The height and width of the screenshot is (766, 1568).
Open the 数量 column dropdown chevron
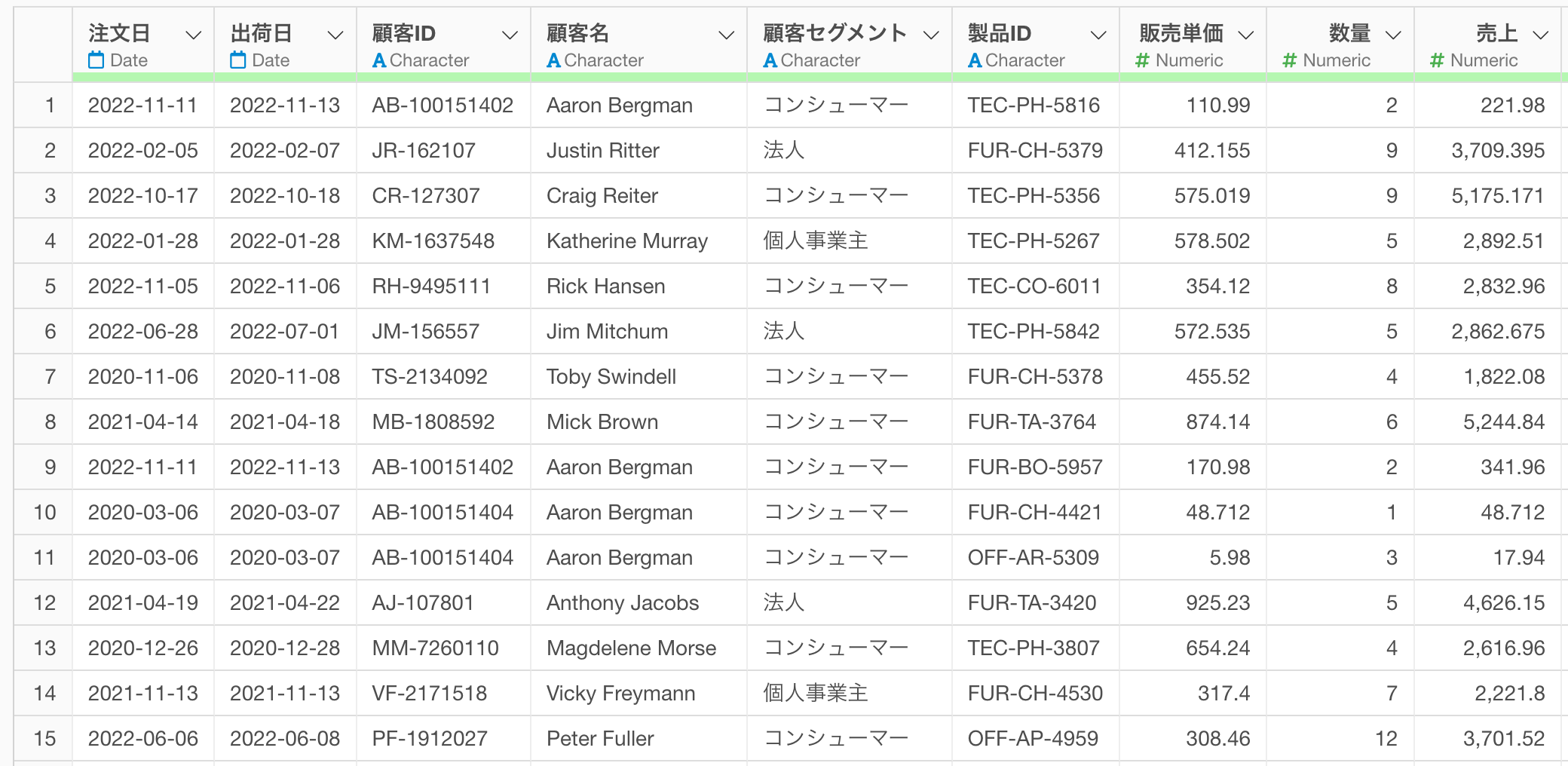point(1394,35)
